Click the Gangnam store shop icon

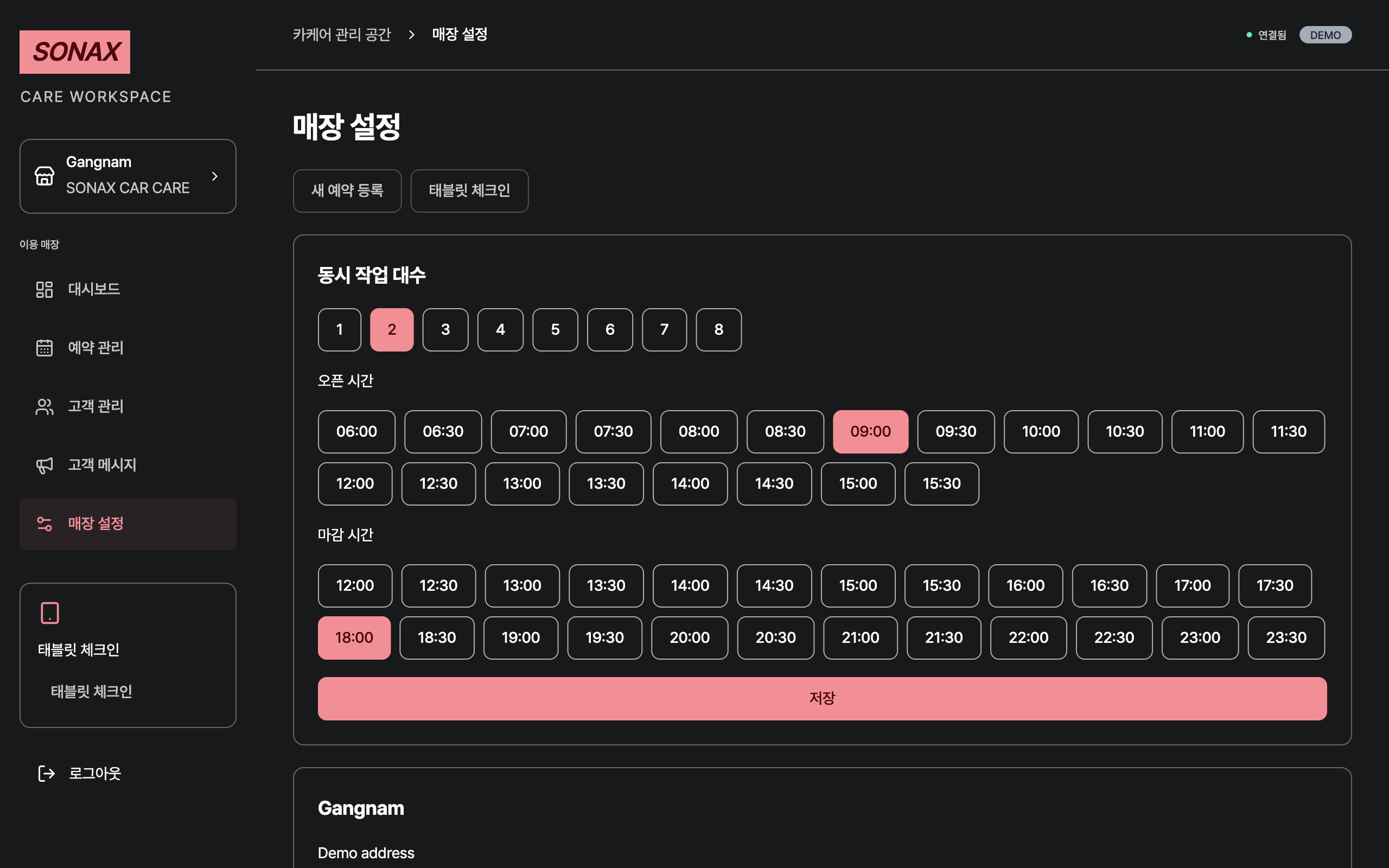44,176
